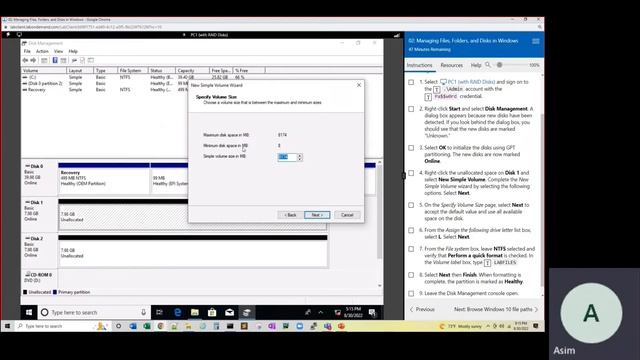Click the monitor icon in lab top bar

pos(19,35)
